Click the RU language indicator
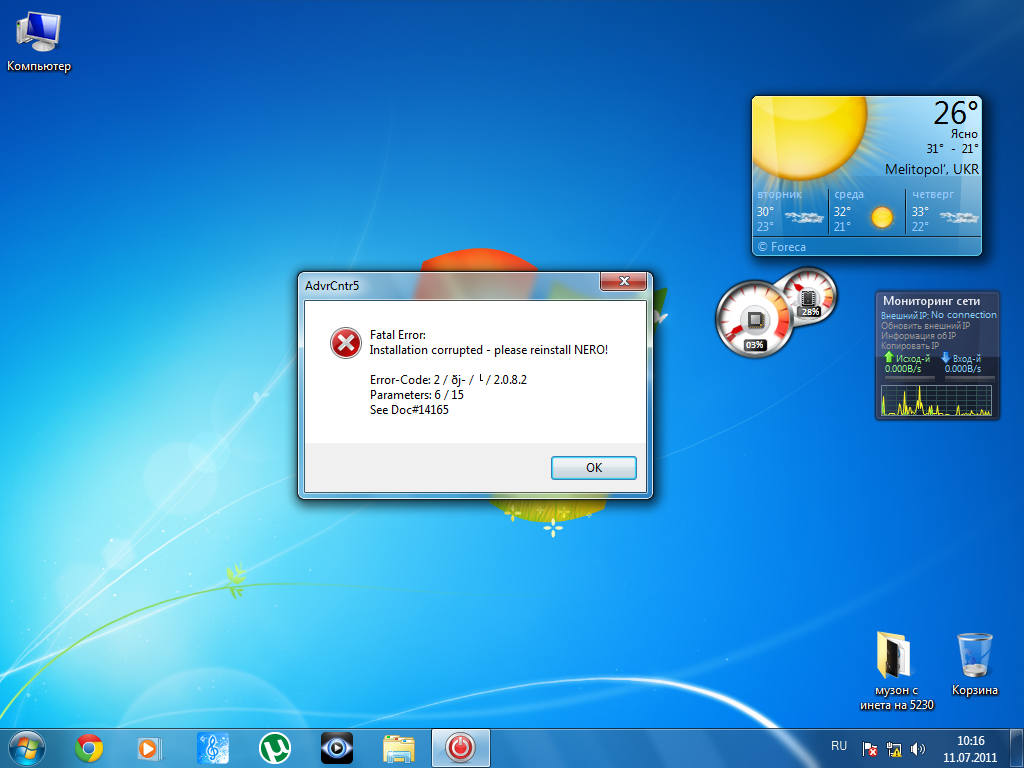This screenshot has height=768, width=1024. (x=839, y=746)
